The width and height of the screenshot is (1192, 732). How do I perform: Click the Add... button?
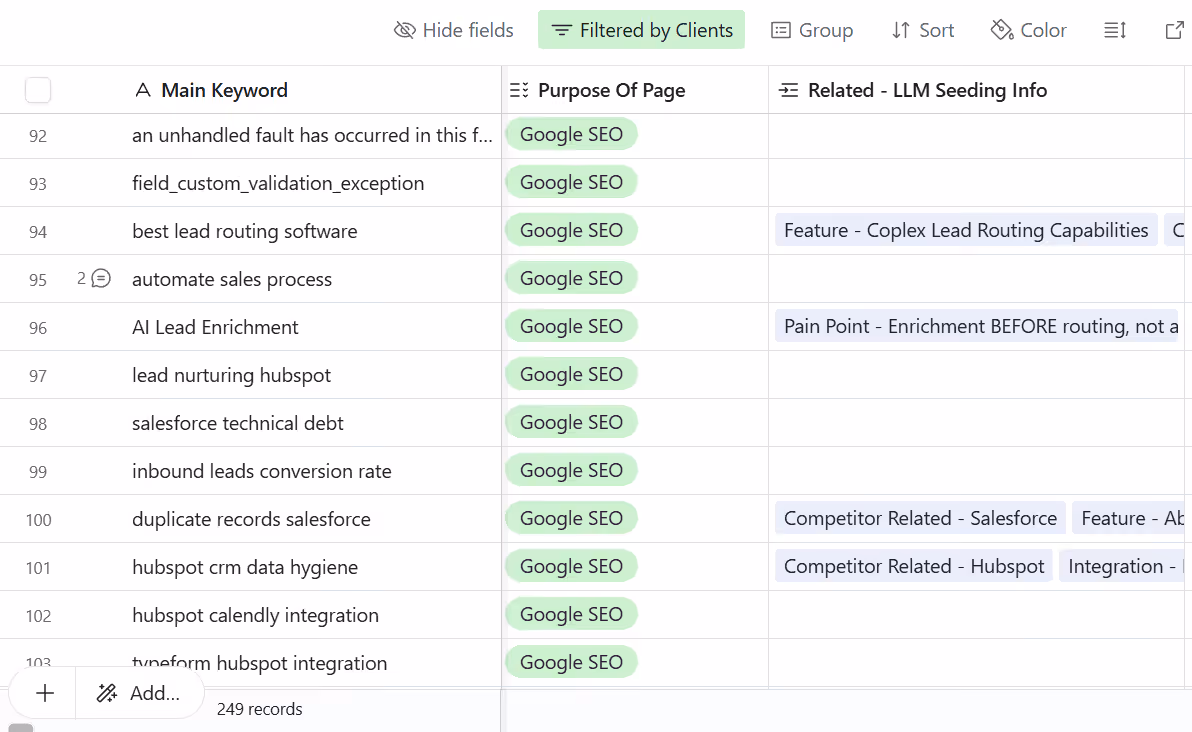[x=138, y=693]
